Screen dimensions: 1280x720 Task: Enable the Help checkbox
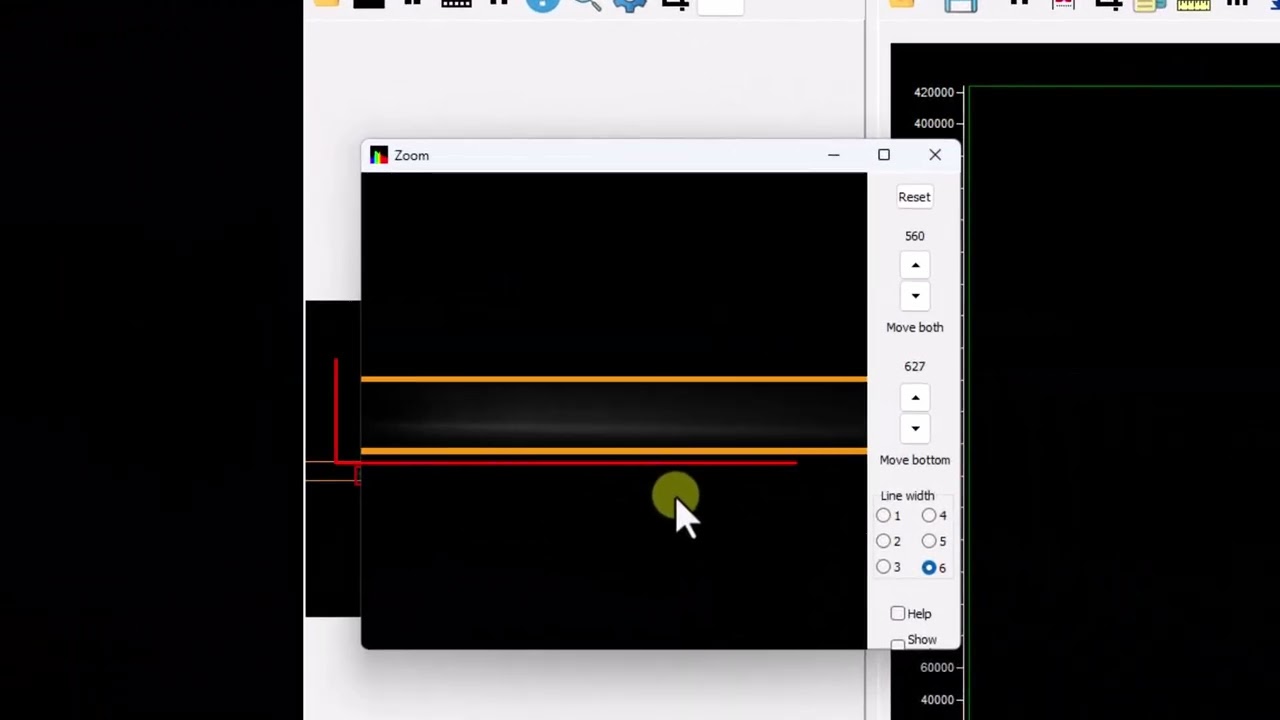click(898, 614)
